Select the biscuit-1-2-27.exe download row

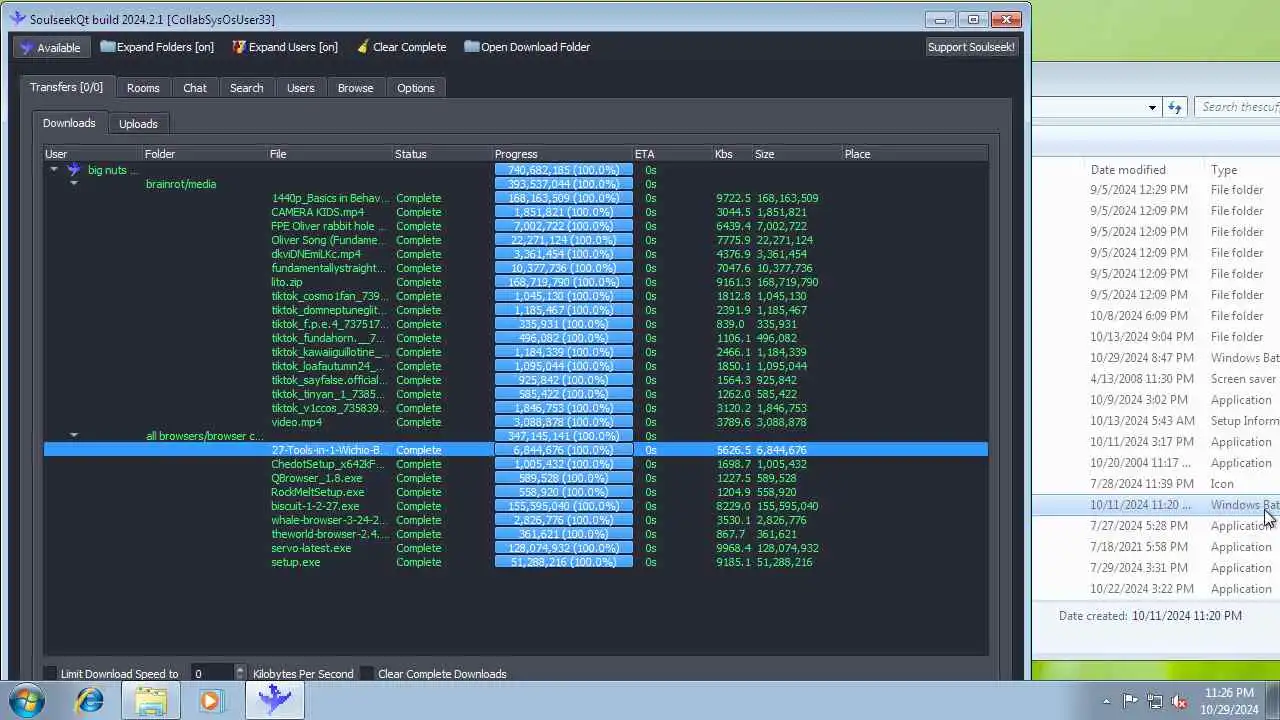tap(516, 506)
